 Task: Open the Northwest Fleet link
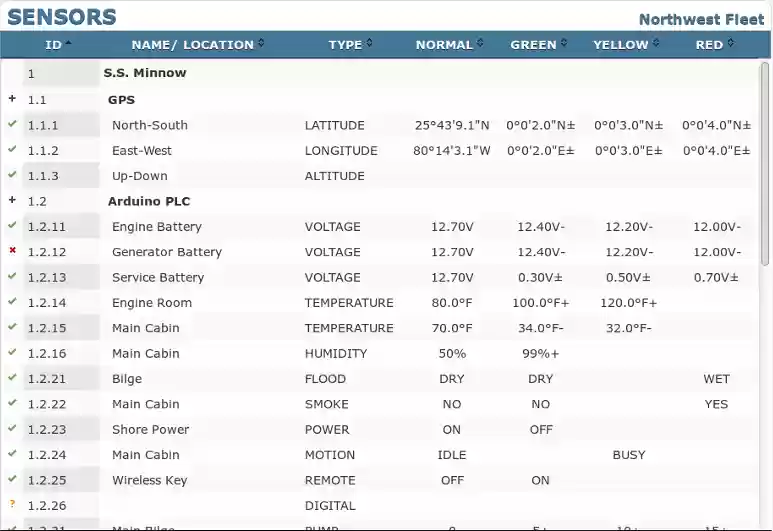[x=701, y=20]
